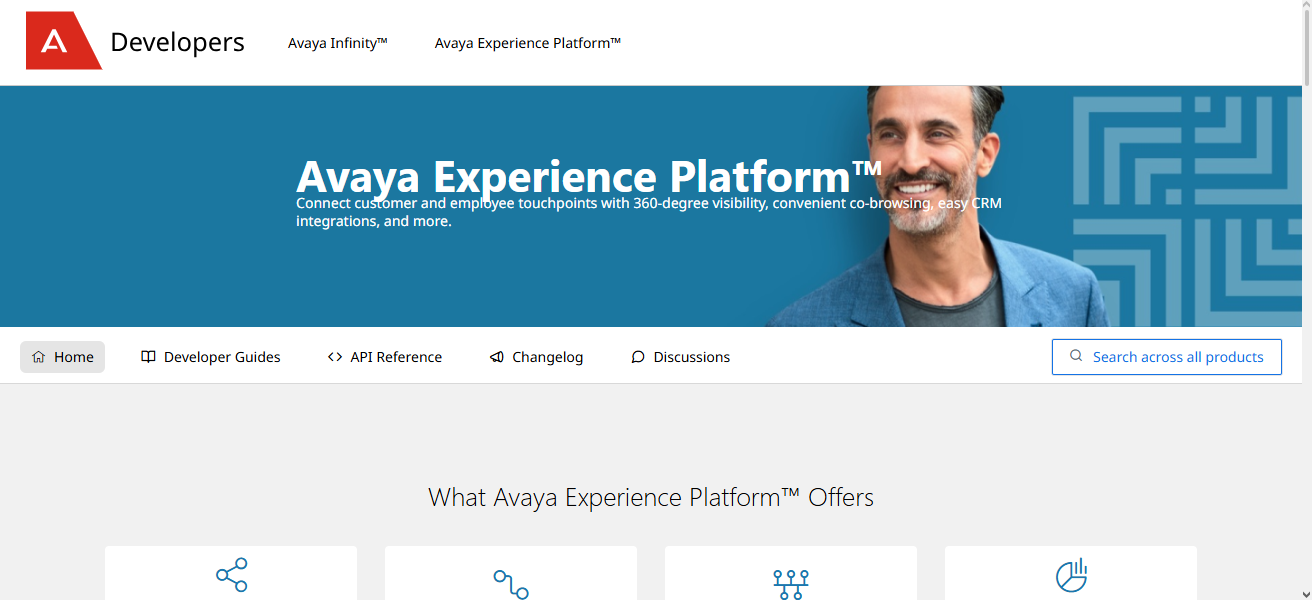Click the speech bubble icon for Discussions
This screenshot has width=1312, height=600.
[x=638, y=357]
